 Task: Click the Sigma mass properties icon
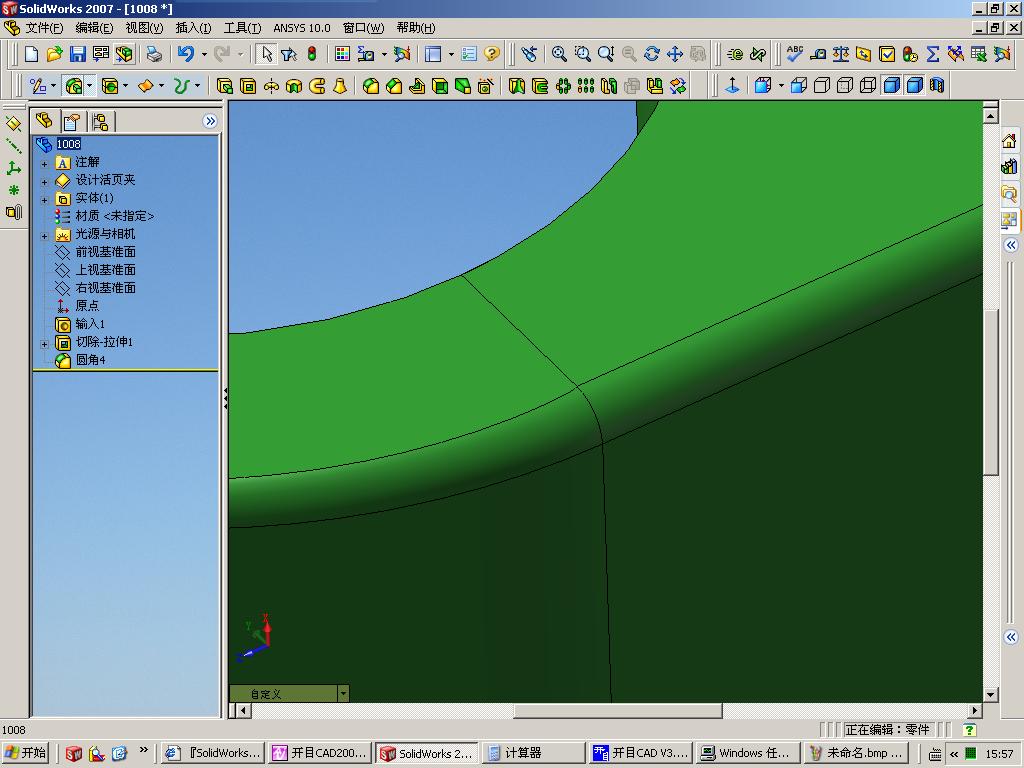point(933,54)
